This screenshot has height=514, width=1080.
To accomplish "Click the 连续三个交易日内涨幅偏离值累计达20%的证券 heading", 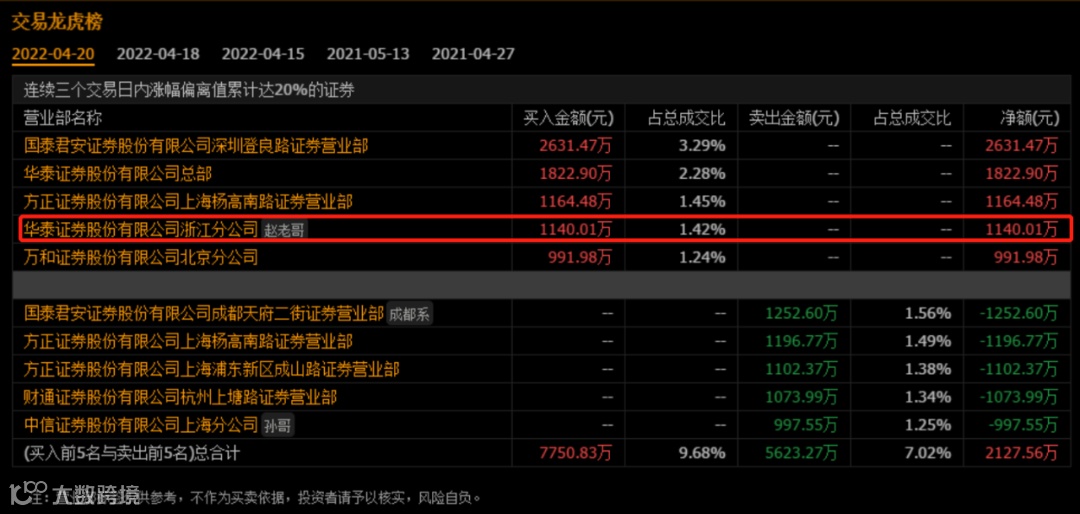I will (189, 90).
